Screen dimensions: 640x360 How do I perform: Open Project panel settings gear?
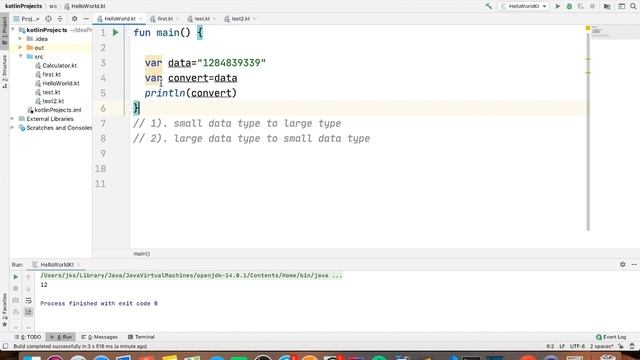coord(74,19)
